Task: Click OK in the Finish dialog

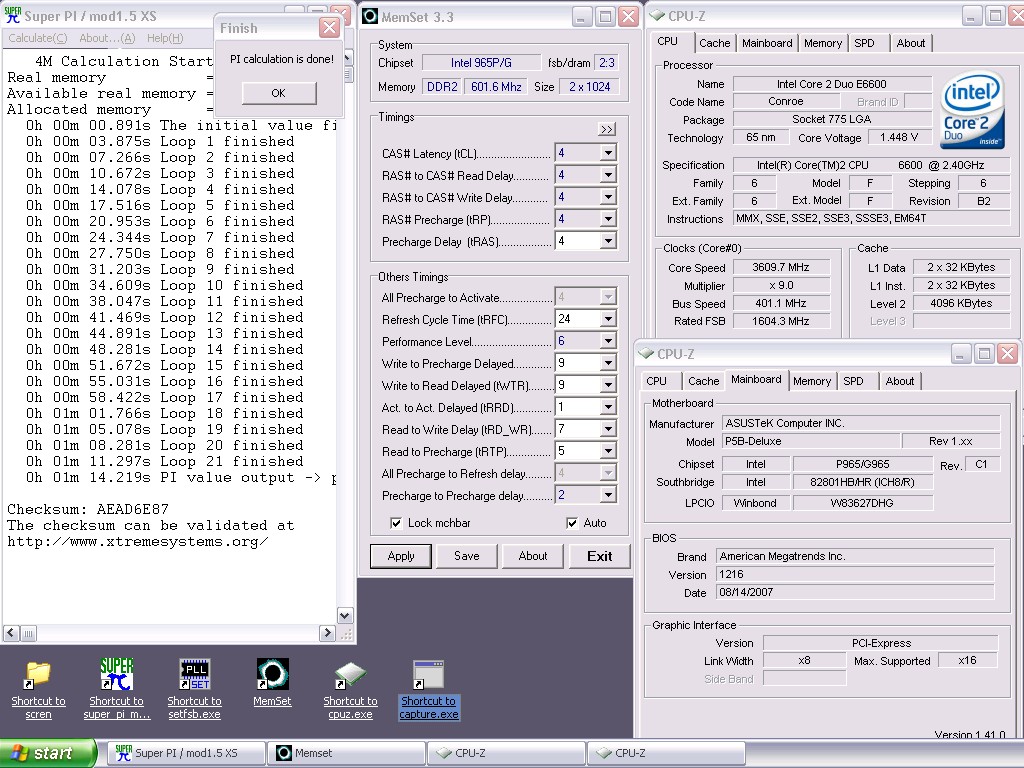Action: pyautogui.click(x=279, y=93)
